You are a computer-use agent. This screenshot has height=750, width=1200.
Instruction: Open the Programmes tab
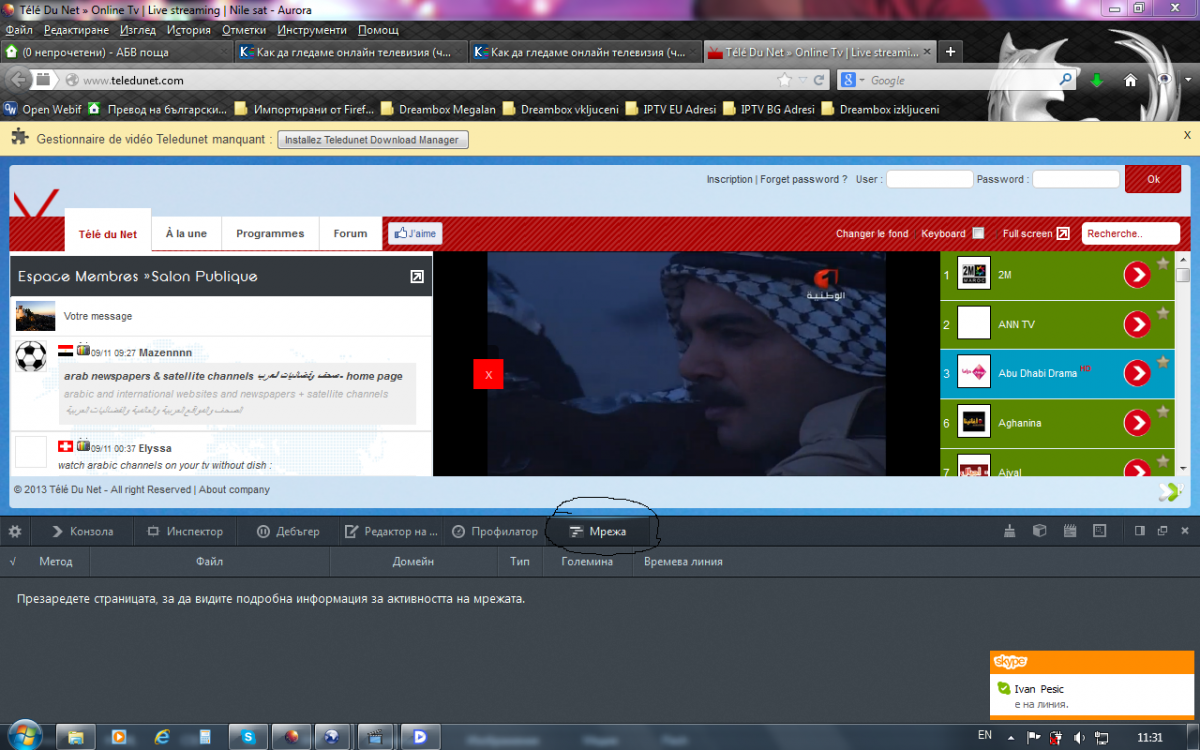tap(270, 234)
